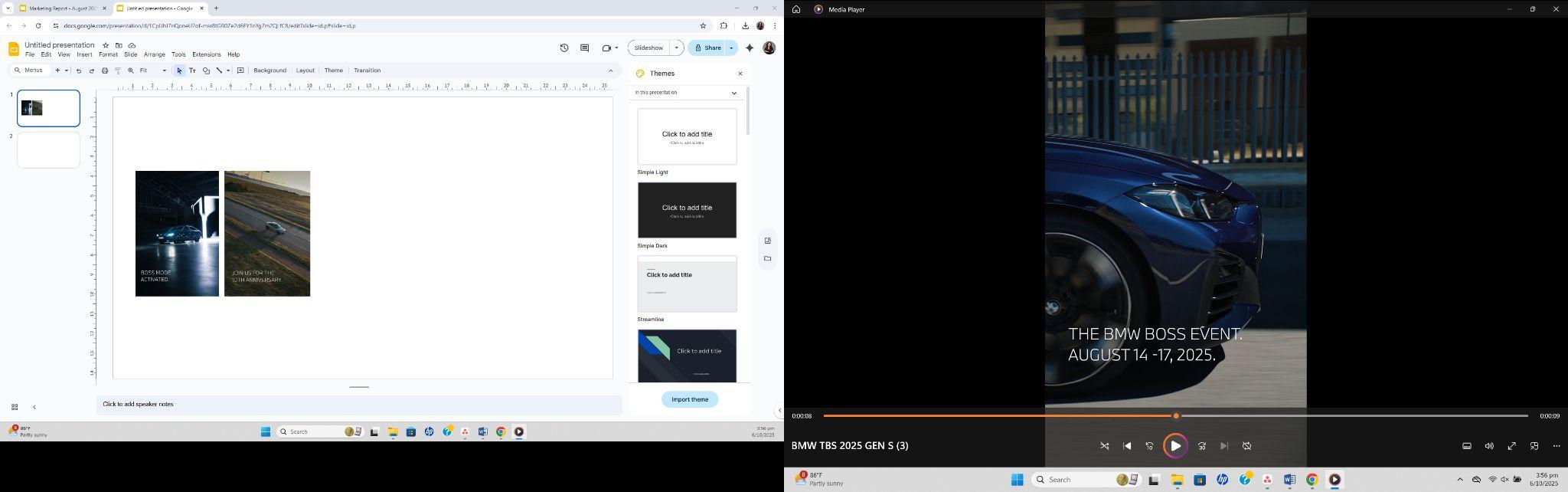Screen dimensions: 1568x492
Task: Select the Simple Dark theme
Action: pyautogui.click(x=688, y=210)
